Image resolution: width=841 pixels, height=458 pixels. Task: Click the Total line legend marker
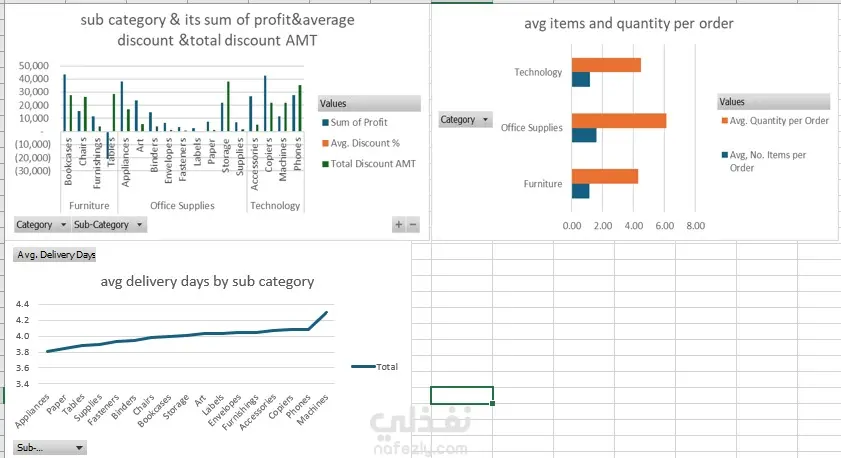pos(363,367)
